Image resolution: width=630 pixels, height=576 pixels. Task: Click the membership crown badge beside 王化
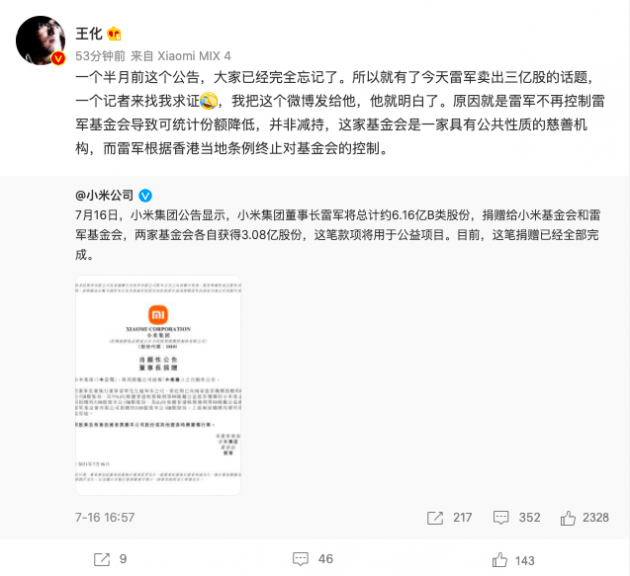point(115,34)
